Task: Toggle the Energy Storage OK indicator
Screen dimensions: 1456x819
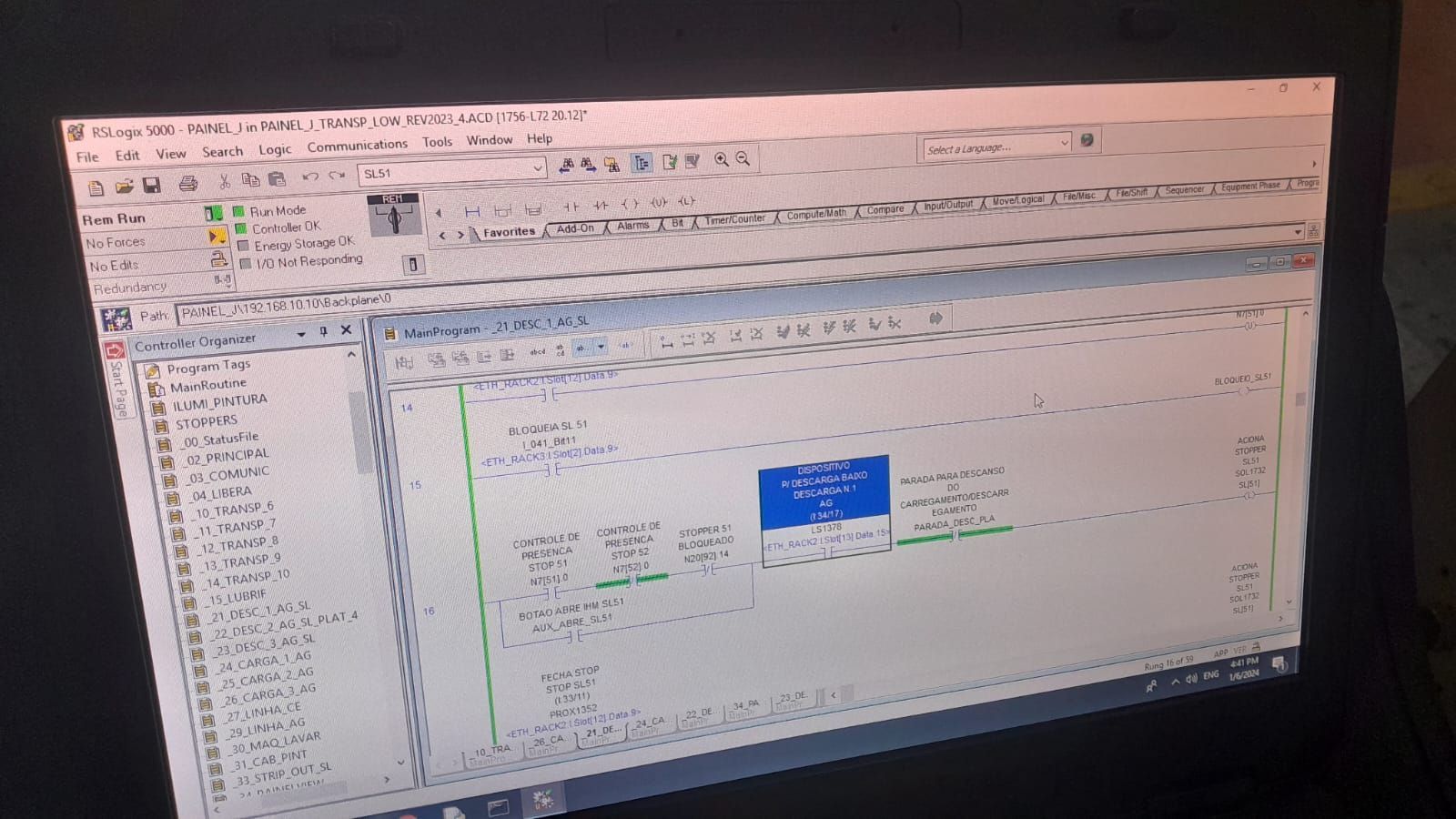Action: pyautogui.click(x=243, y=245)
